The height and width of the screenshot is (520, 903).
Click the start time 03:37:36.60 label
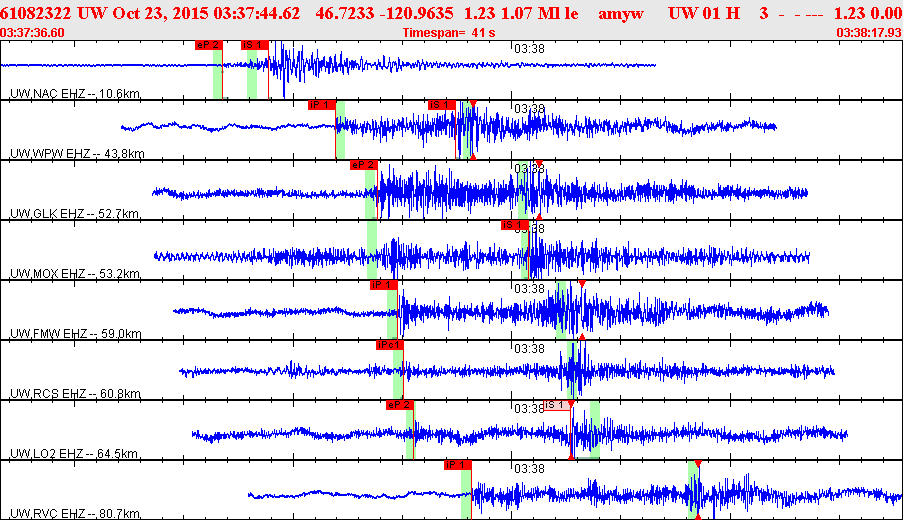pos(34,33)
